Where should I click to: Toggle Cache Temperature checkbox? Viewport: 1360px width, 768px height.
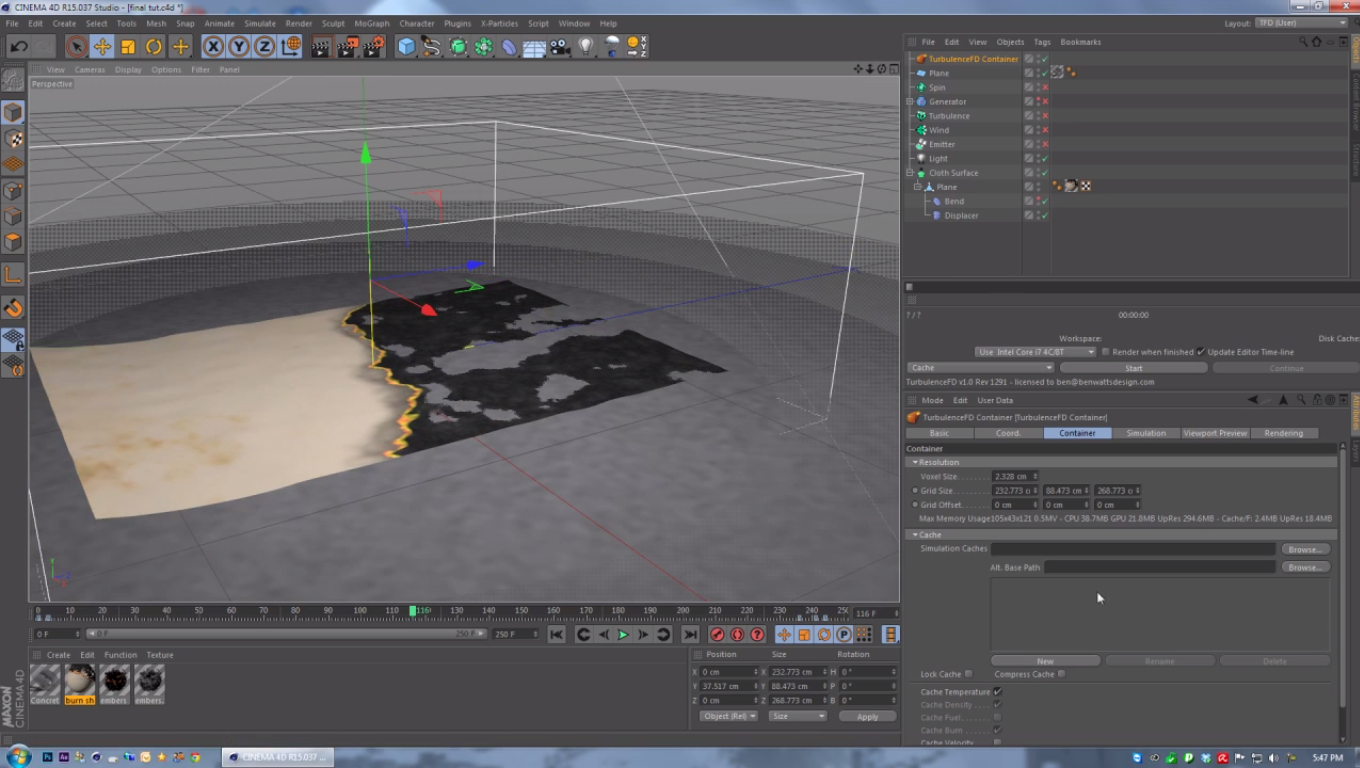[998, 692]
